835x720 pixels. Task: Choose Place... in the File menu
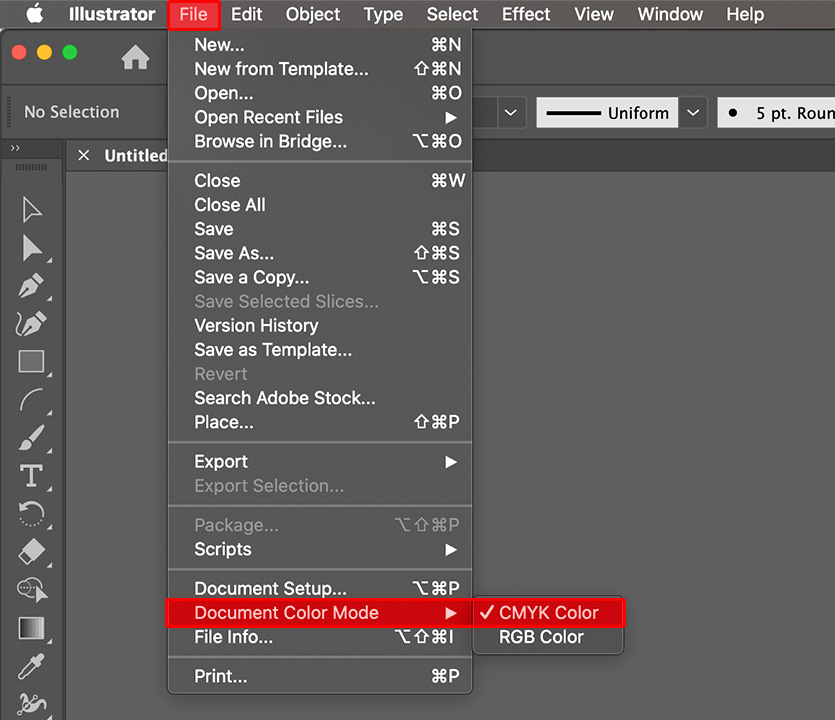tap(320, 422)
